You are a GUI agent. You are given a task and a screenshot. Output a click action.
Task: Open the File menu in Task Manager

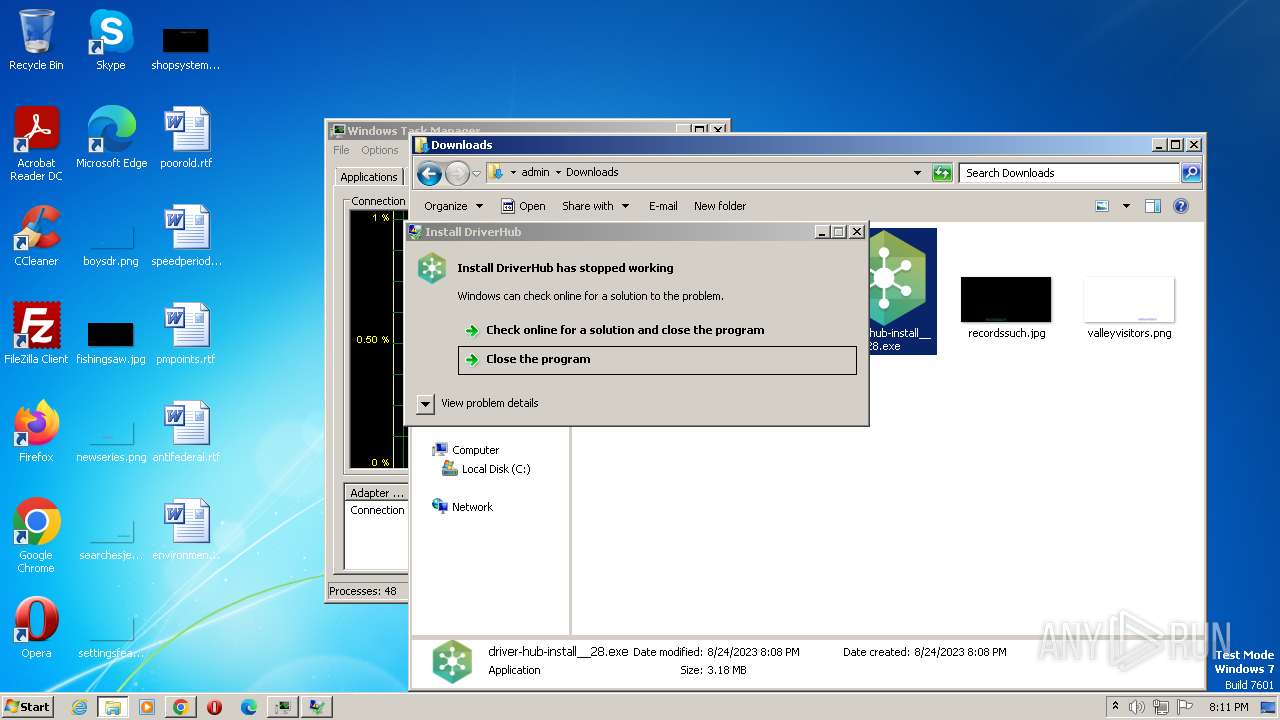[342, 150]
